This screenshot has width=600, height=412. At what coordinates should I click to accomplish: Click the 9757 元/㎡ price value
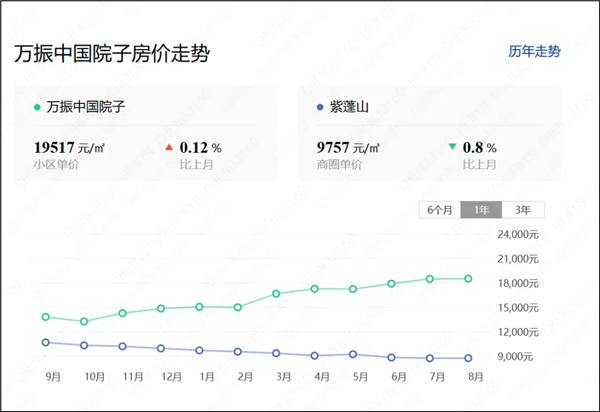pos(348,148)
